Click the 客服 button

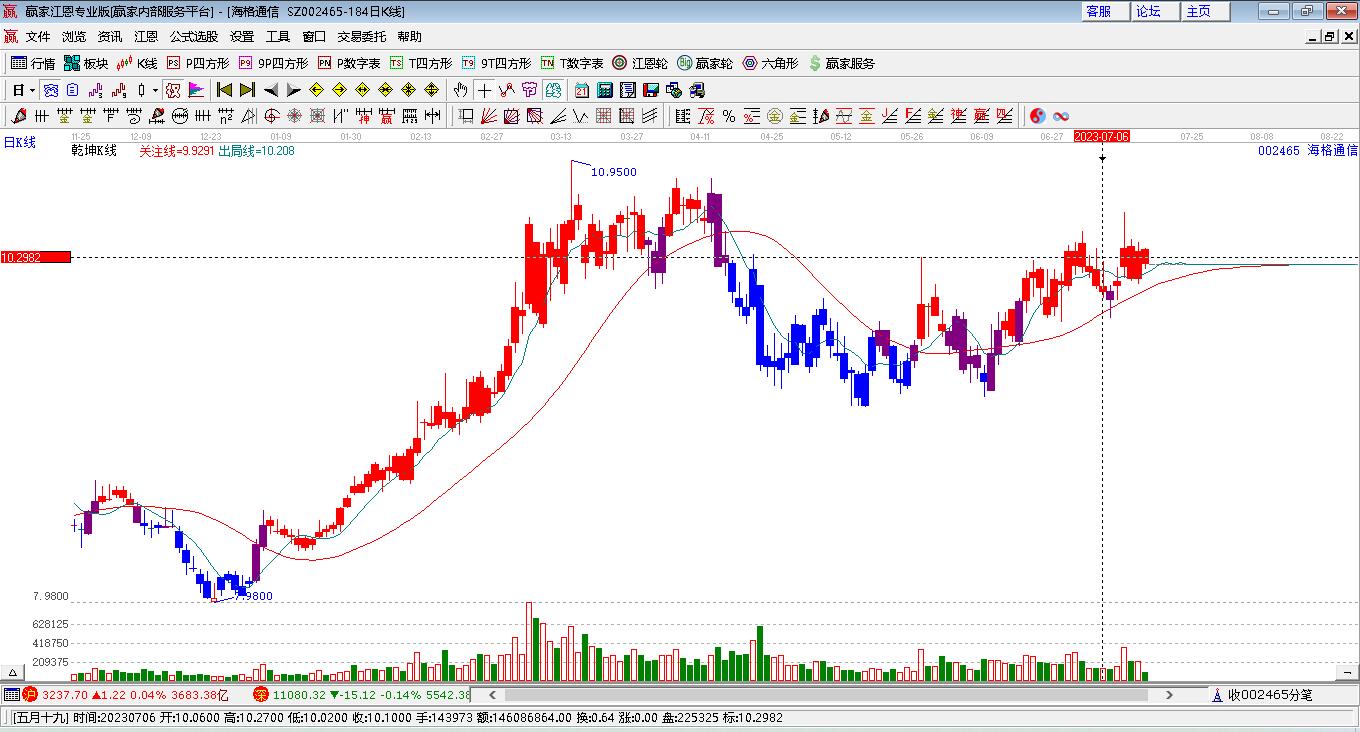[x=1098, y=11]
